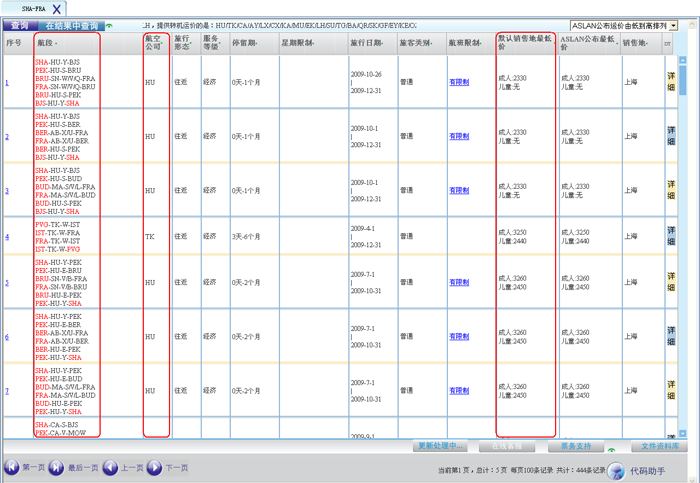Open the 代码助手 code assistant icon
Screen dimensions: 700x483
(617, 469)
